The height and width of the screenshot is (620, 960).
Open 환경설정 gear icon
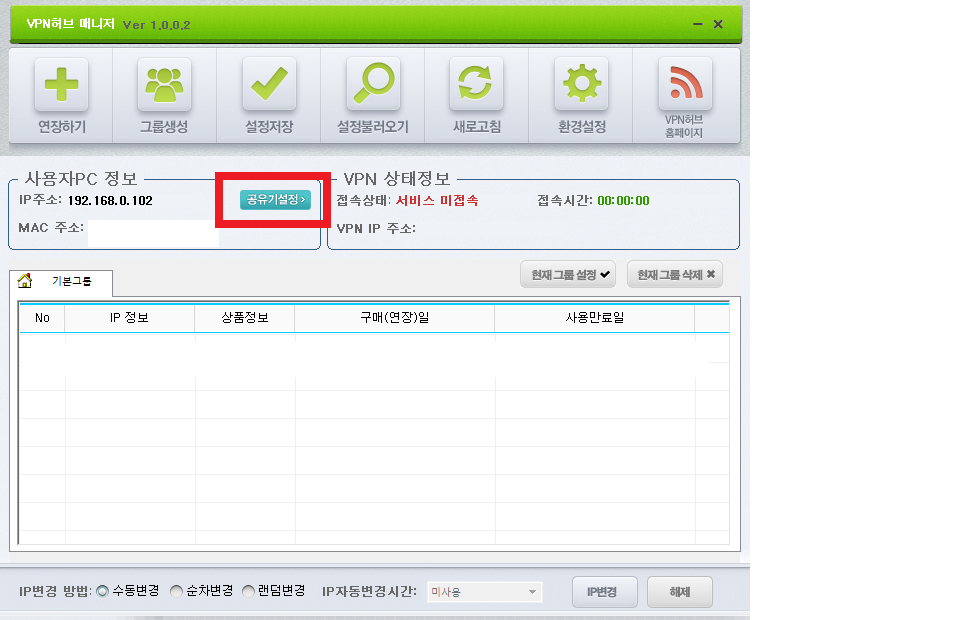(x=582, y=84)
